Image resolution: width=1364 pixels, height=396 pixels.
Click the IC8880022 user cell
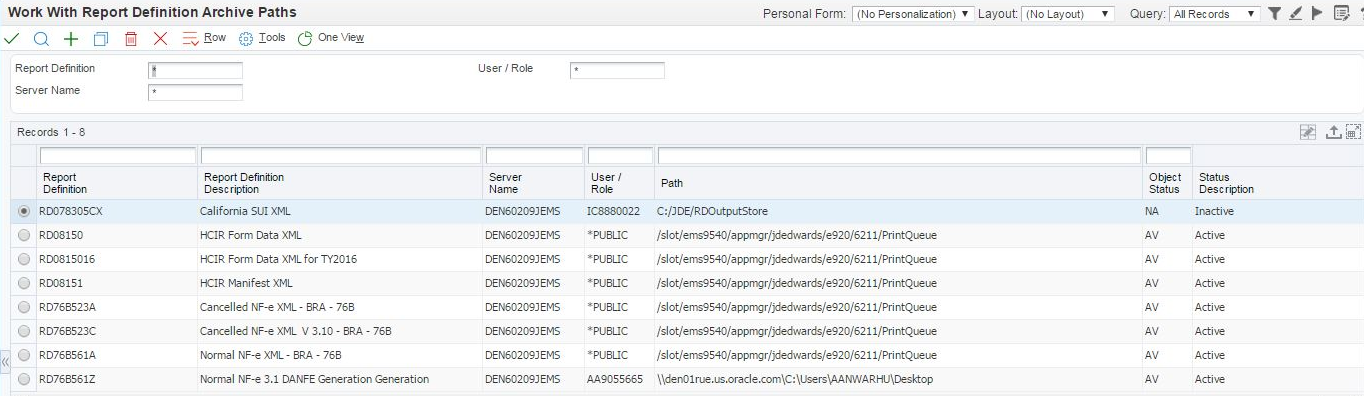pyautogui.click(x=613, y=211)
